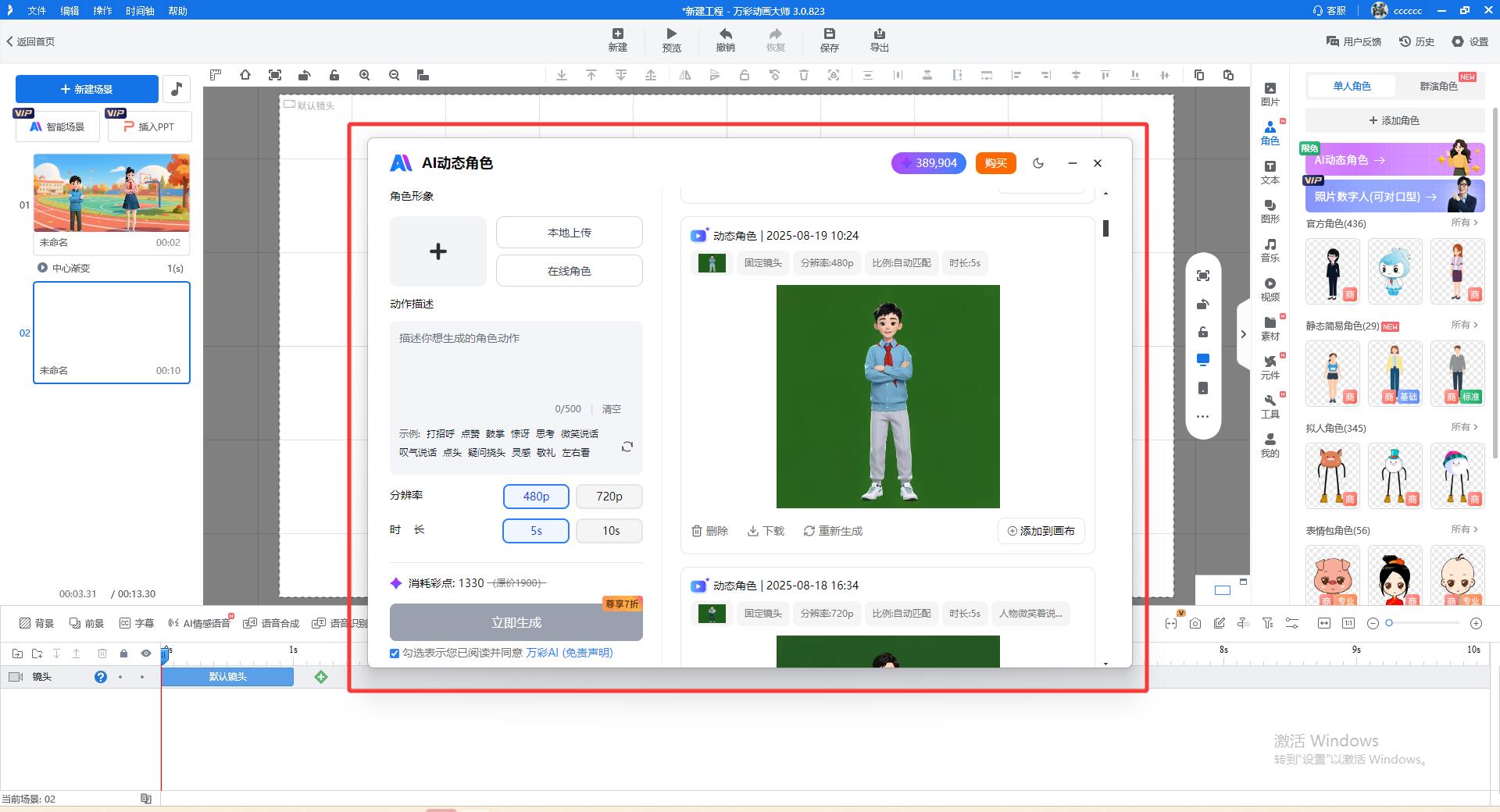Expand 官方角色 list via 所有
The height and width of the screenshot is (812, 1500).
(x=1464, y=223)
